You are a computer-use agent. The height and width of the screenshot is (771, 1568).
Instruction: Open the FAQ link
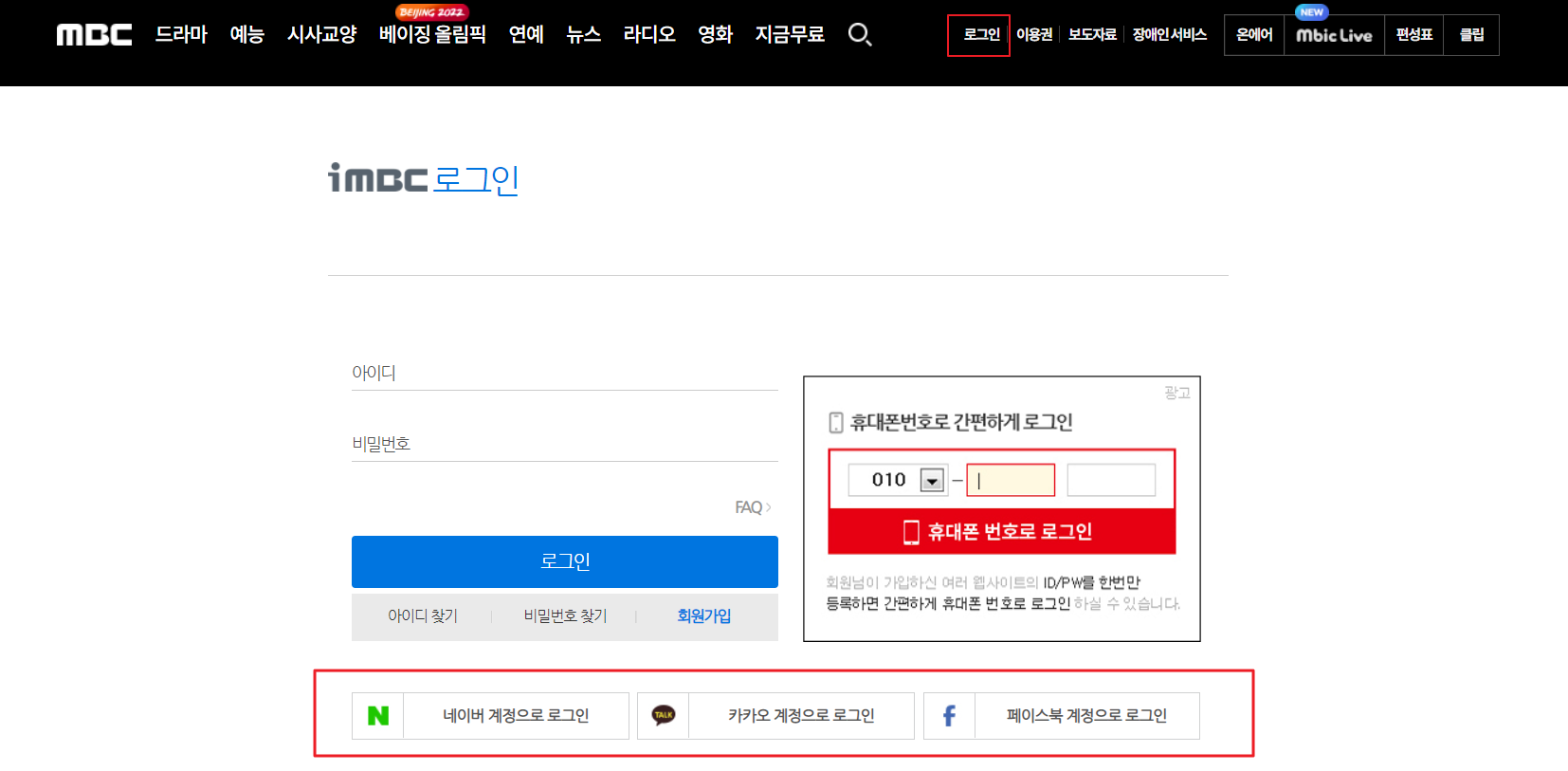pyautogui.click(x=753, y=507)
